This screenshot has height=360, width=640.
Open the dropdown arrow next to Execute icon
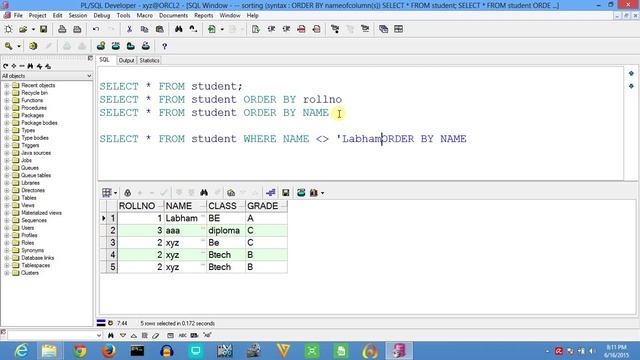(x=222, y=29)
